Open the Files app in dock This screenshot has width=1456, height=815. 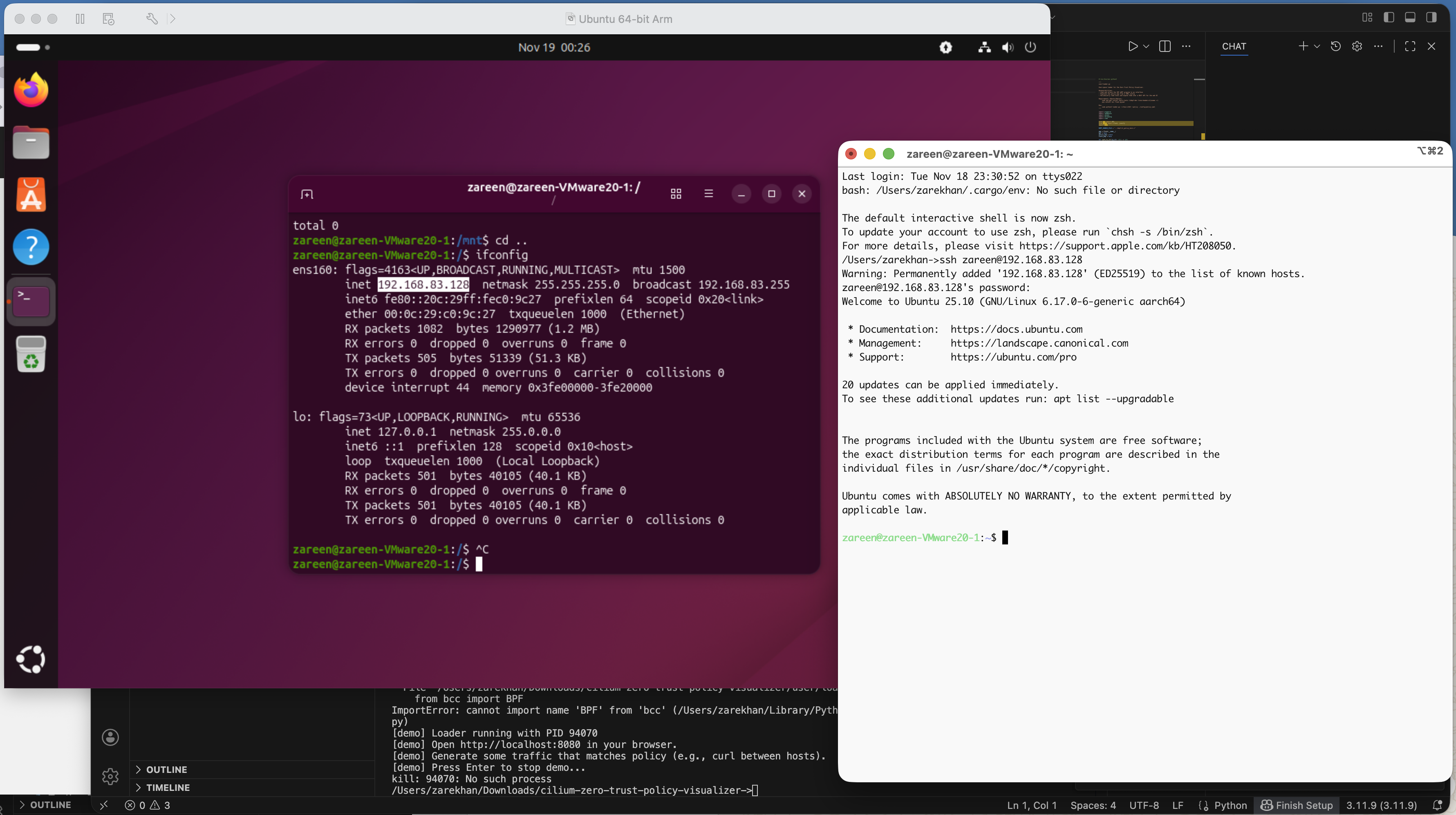[x=31, y=142]
